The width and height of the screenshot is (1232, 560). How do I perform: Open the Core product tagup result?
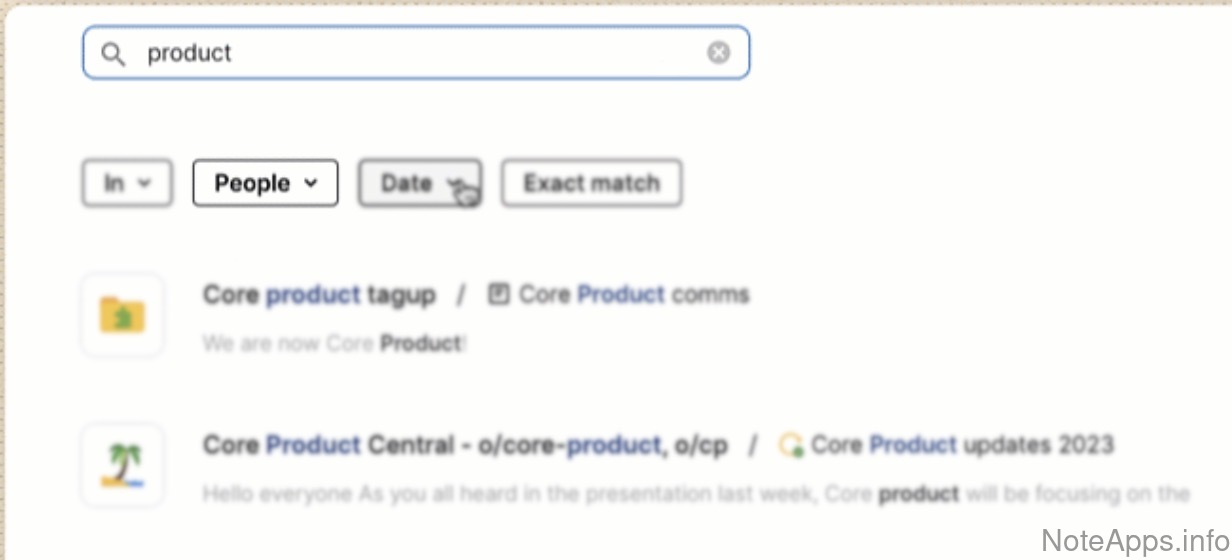319,295
